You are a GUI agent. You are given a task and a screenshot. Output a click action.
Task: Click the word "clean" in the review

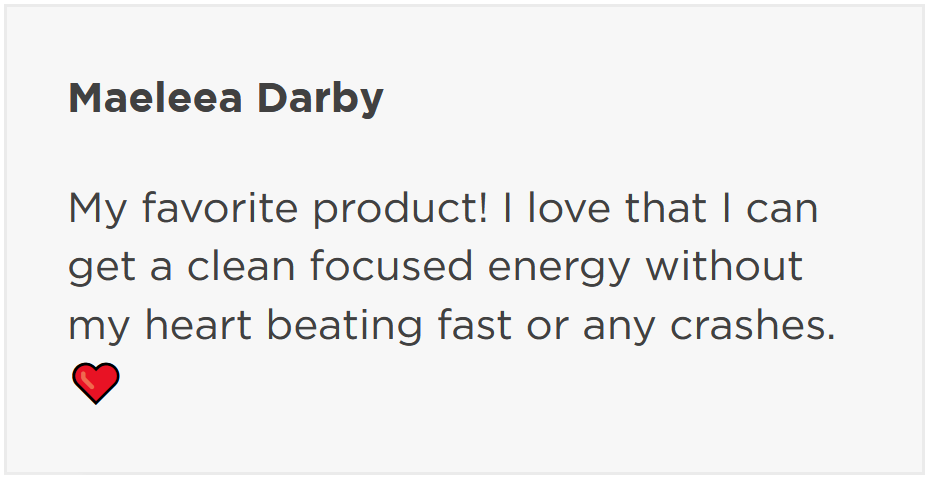[x=244, y=267]
